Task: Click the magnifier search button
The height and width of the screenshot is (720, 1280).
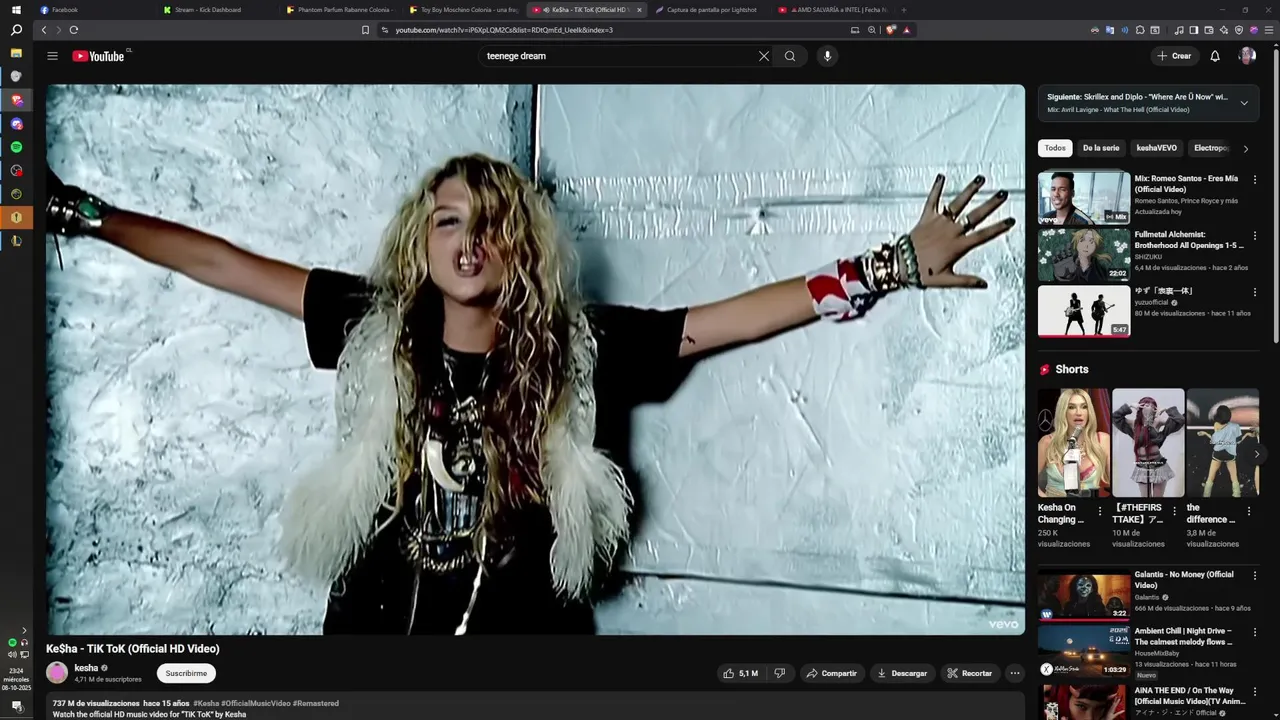Action: pyautogui.click(x=790, y=56)
